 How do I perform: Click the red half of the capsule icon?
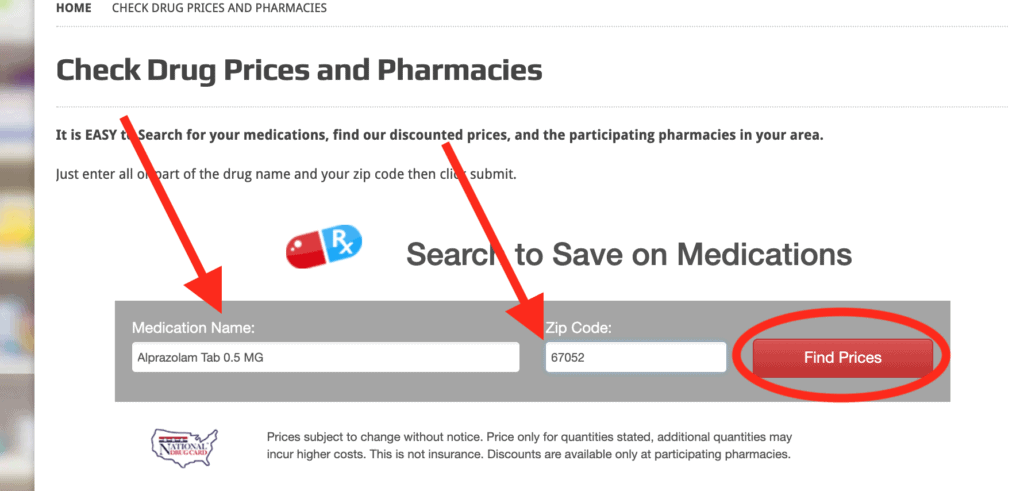(x=304, y=251)
